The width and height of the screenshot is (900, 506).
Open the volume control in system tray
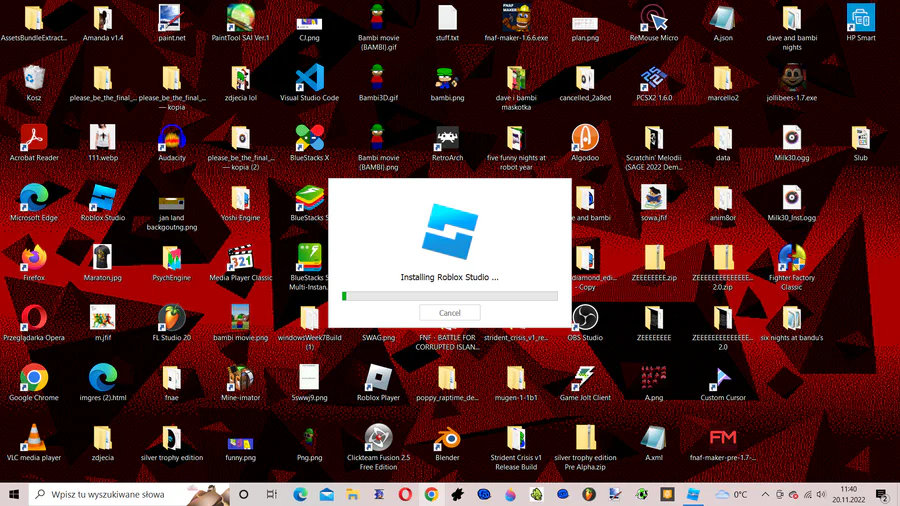821,494
